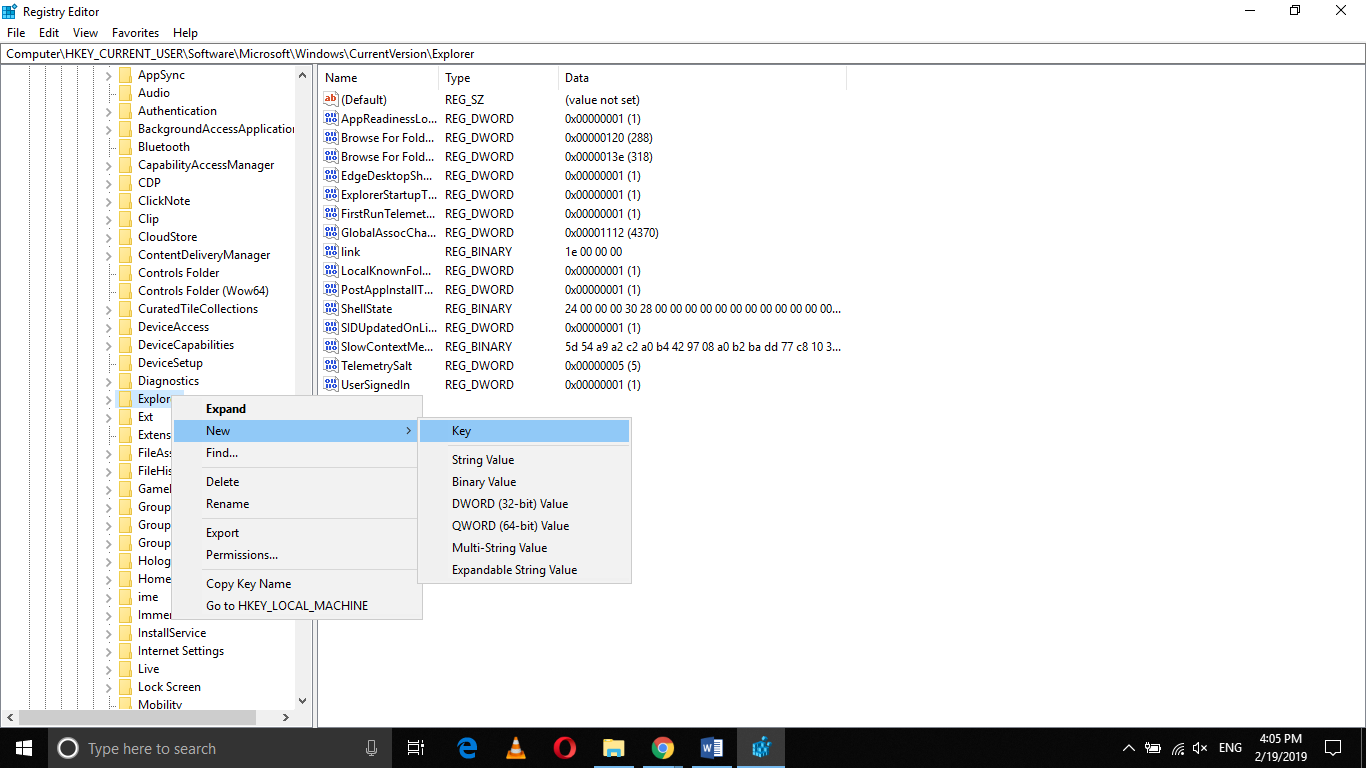Viewport: 1366px width, 768px height.
Task: Open File Explorer from the taskbar
Action: tap(614, 747)
